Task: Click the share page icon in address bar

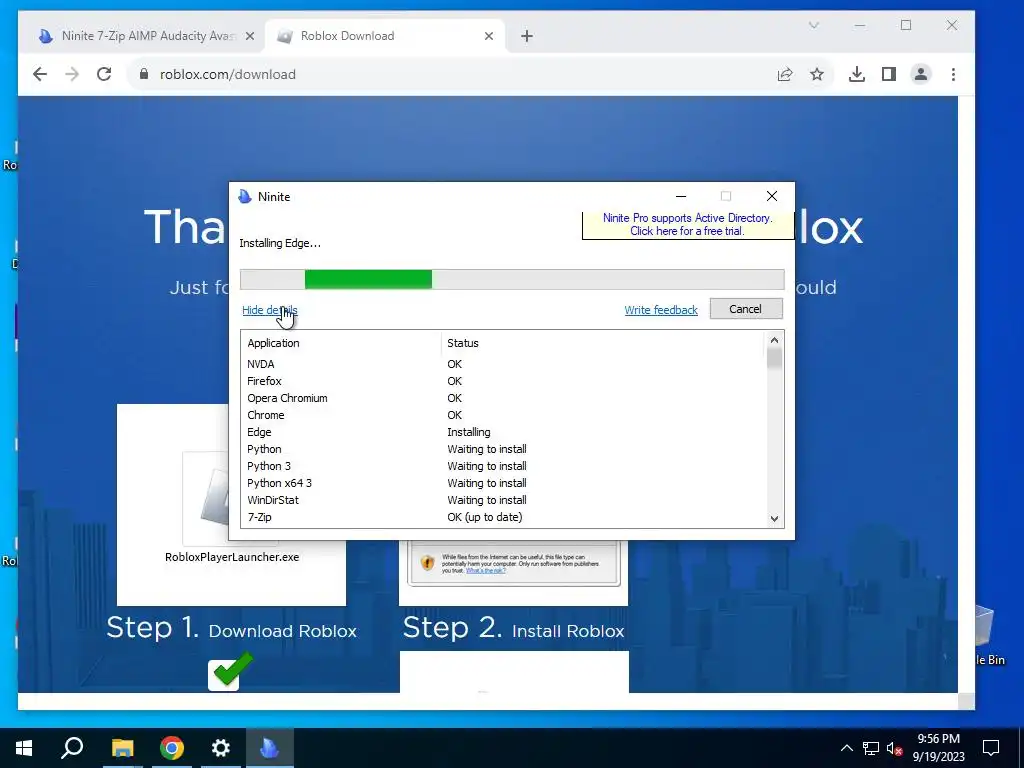Action: click(785, 74)
